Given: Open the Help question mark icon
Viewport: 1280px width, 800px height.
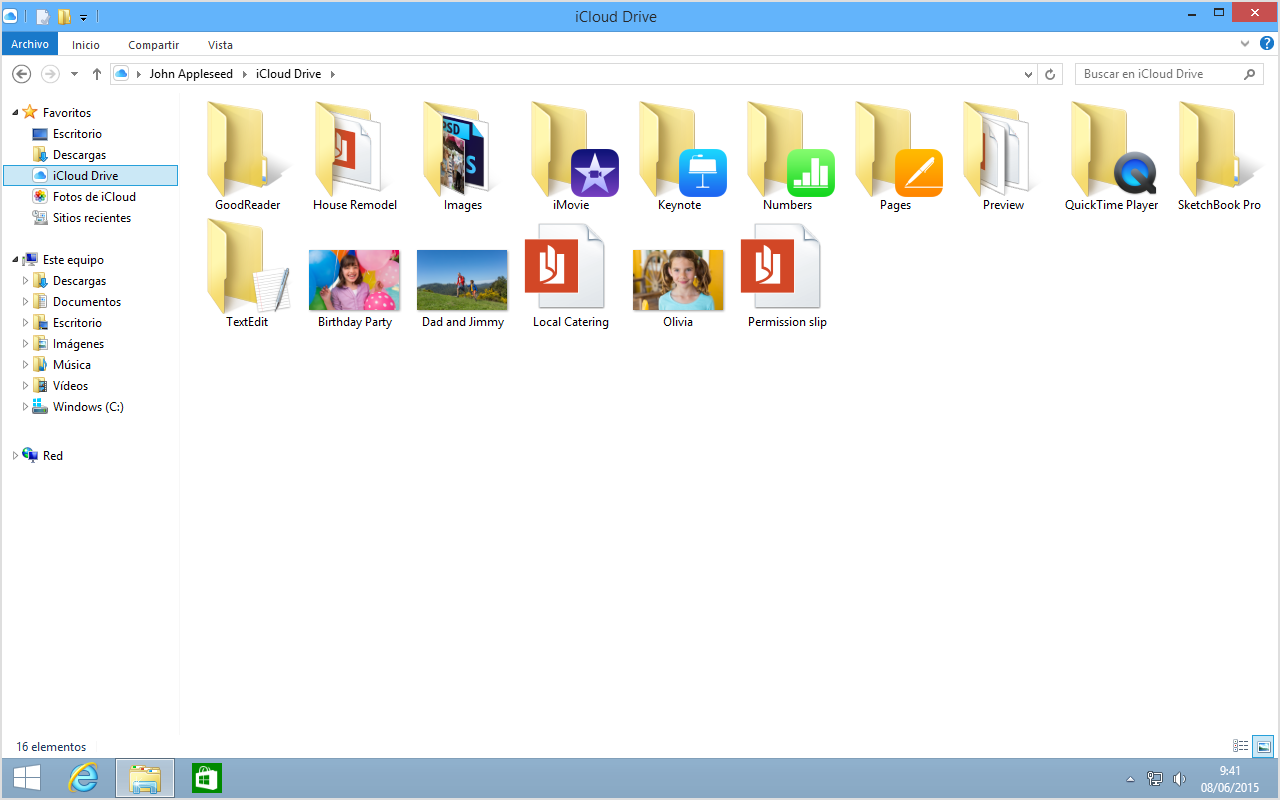Looking at the screenshot, I should (1267, 44).
